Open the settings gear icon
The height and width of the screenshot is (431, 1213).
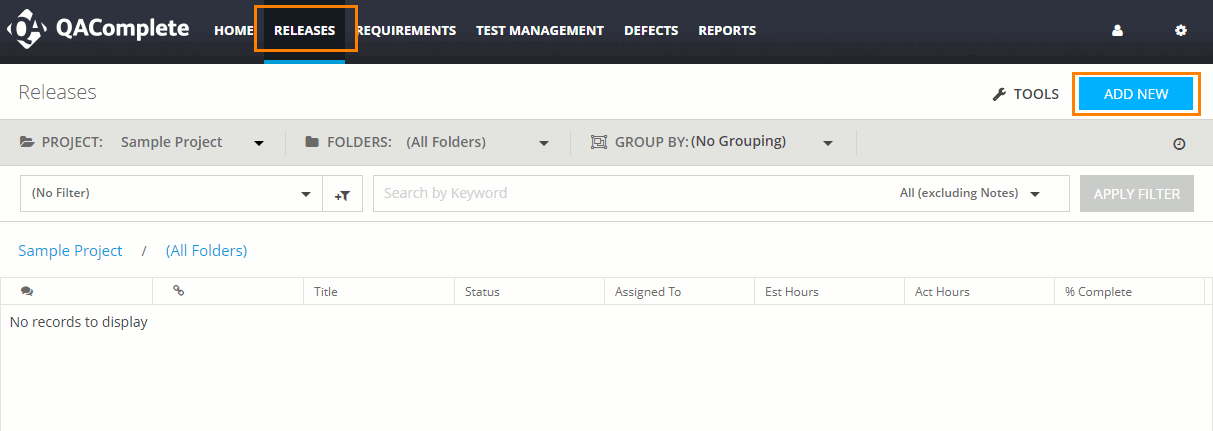[1180, 31]
